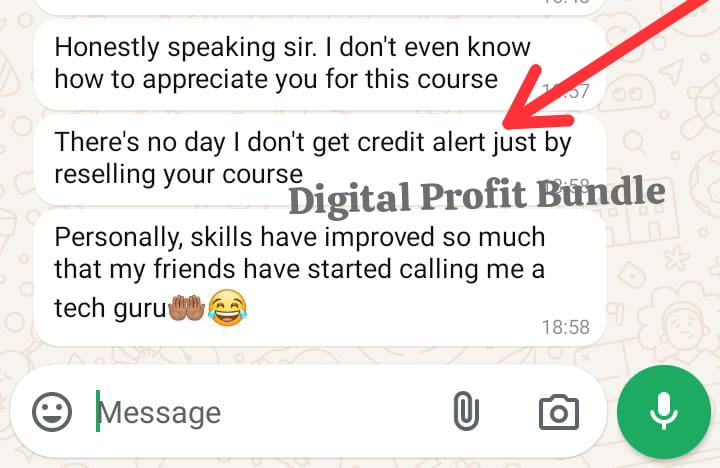Click the 18:58 timestamp on tech guru message
Screen dimensions: 720x468
pos(566,327)
